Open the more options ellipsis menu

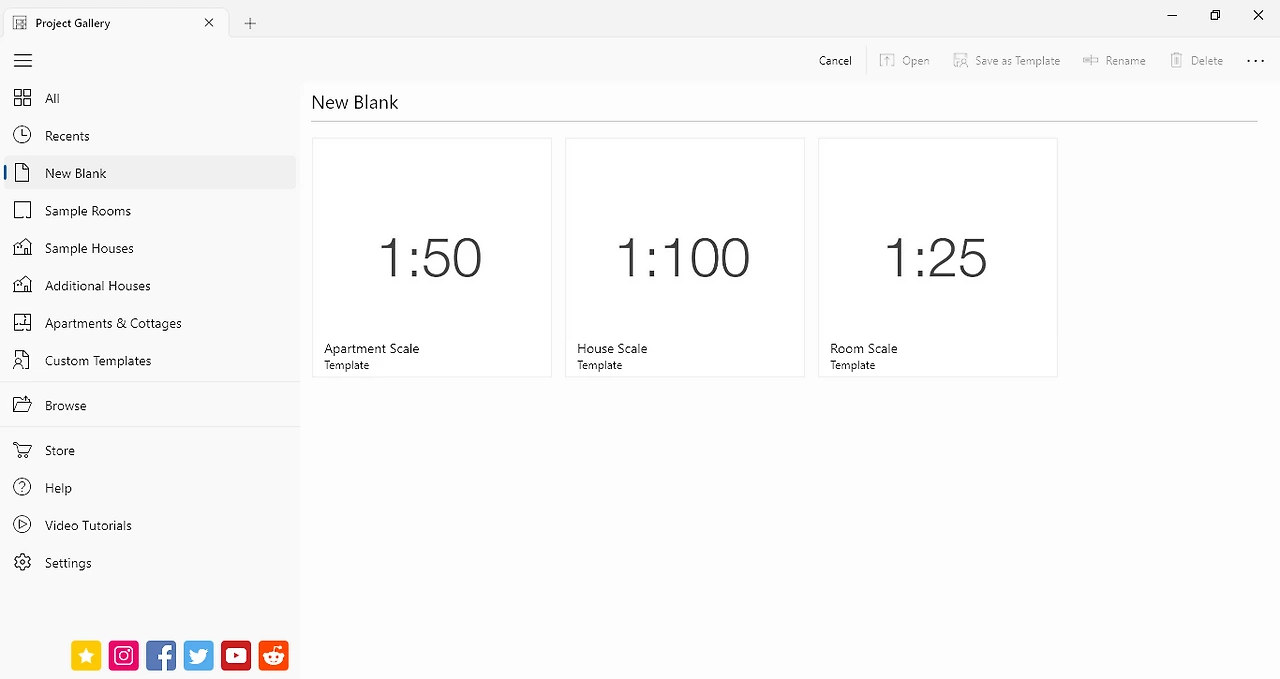pos(1256,61)
